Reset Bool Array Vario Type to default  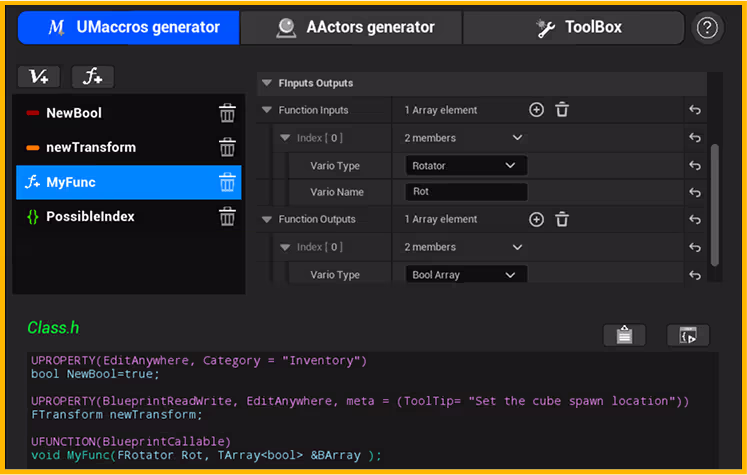click(695, 275)
